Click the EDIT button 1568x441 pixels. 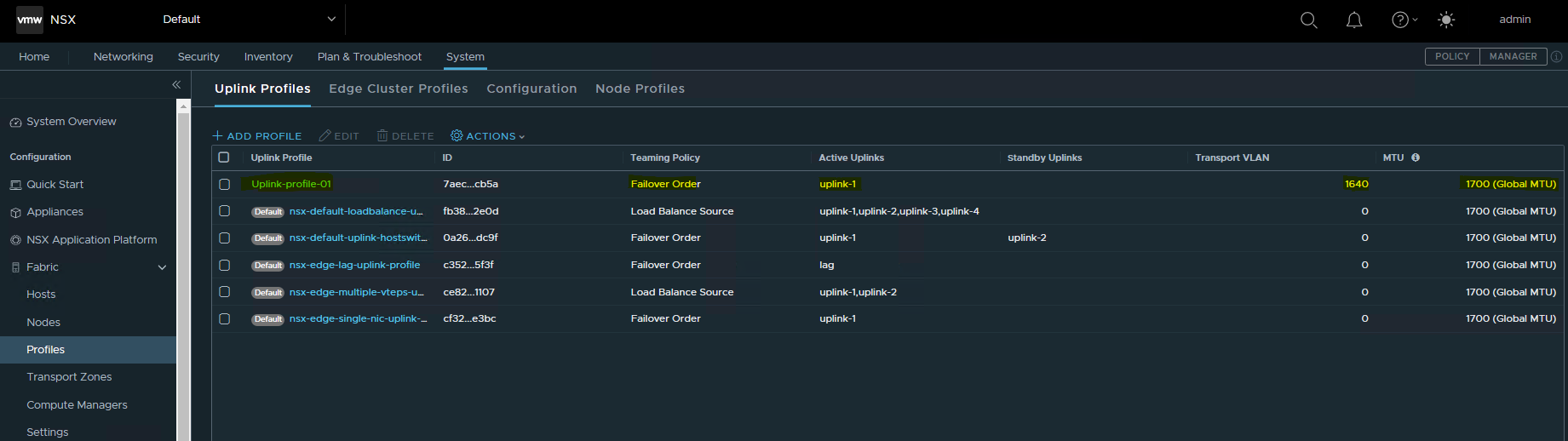339,136
